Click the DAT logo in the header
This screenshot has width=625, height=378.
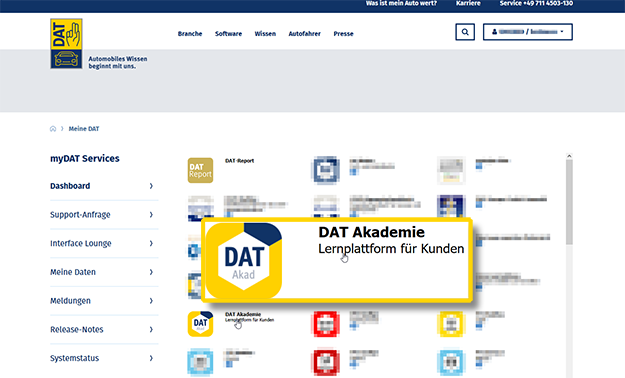point(66,43)
